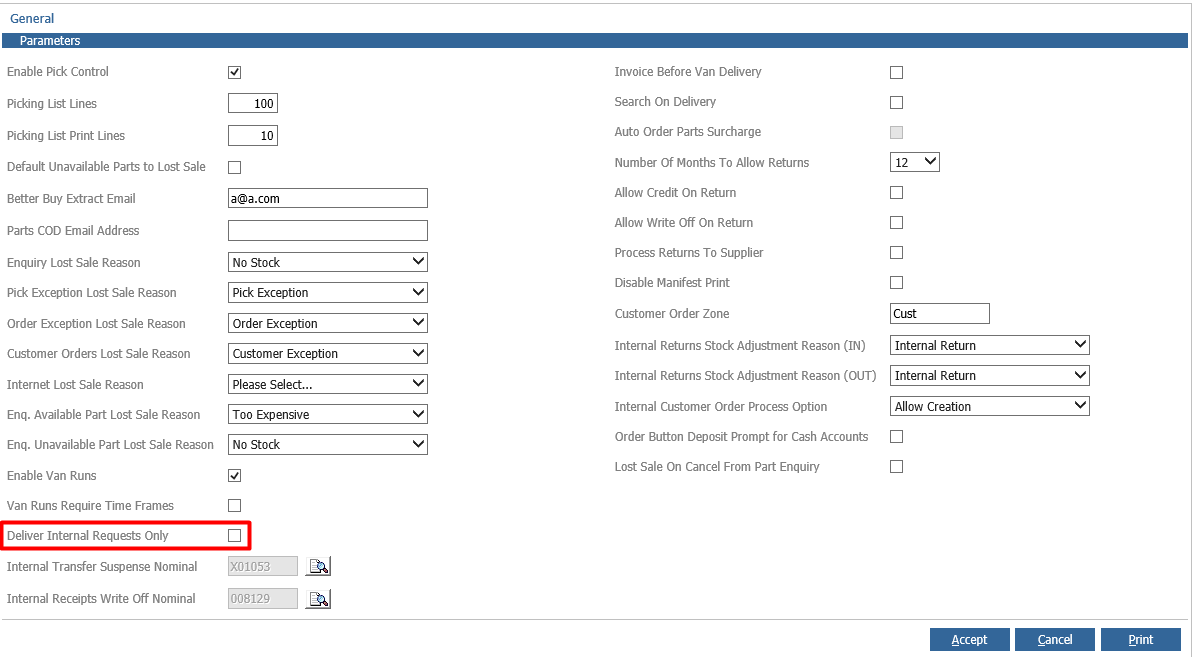Screen dimensions: 1198x657
Task: Click the Internal Receipts Write Off Nominal code field
Action: click(x=263, y=598)
